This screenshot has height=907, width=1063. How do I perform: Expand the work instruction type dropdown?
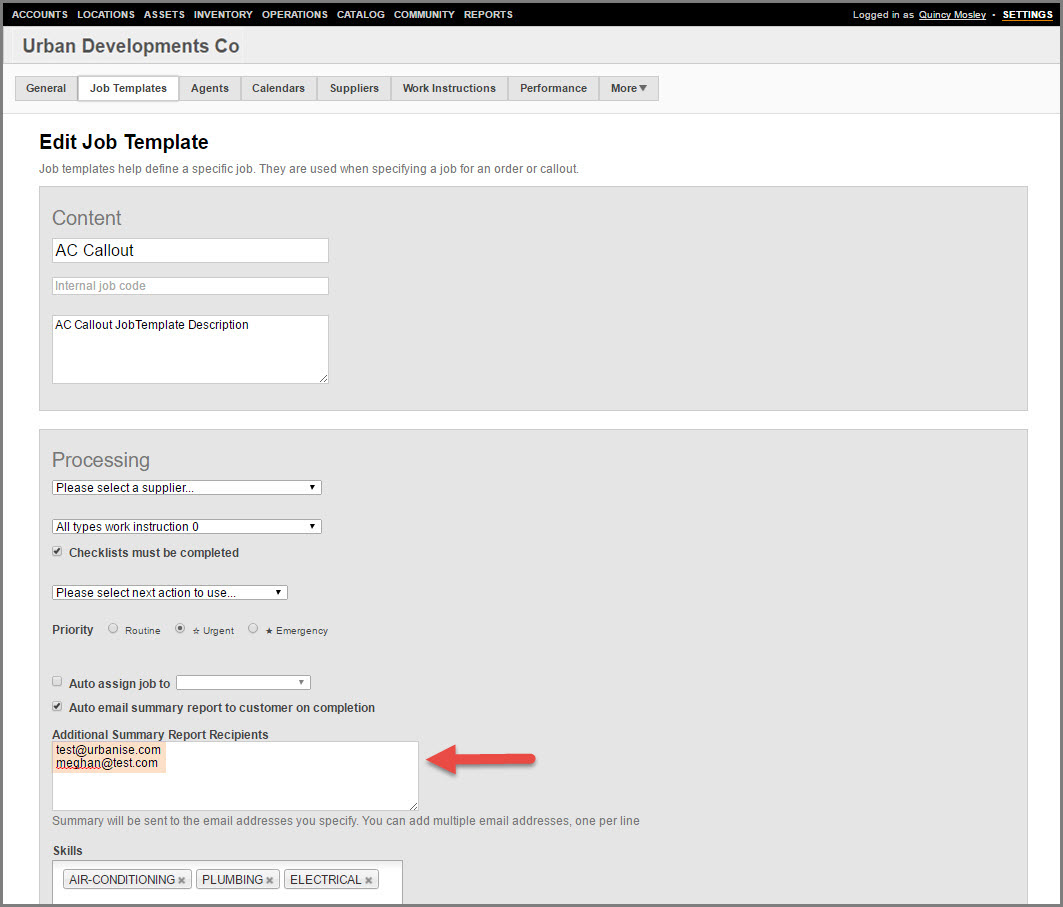186,527
